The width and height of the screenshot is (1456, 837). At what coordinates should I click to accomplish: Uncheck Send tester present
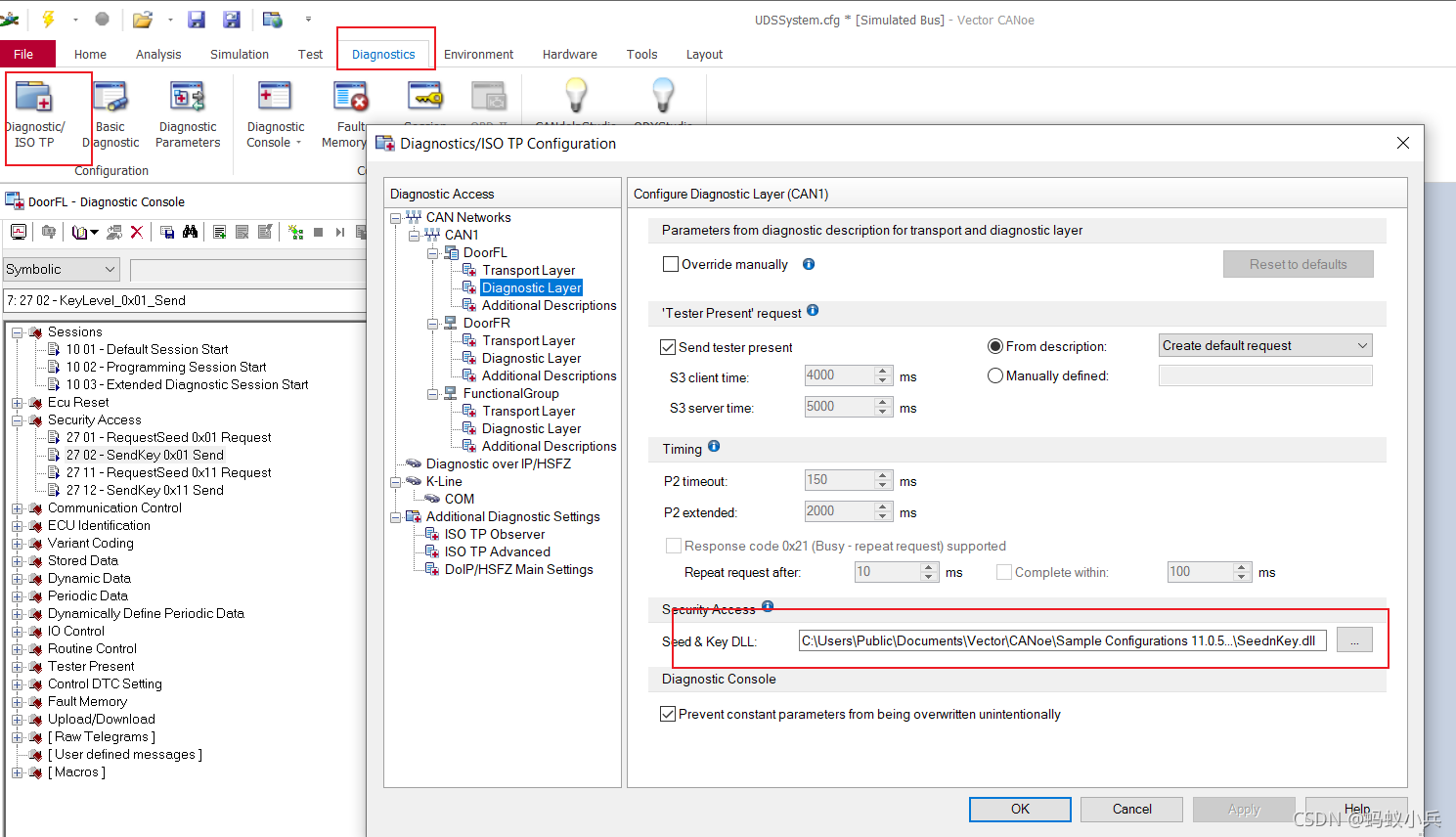[668, 347]
